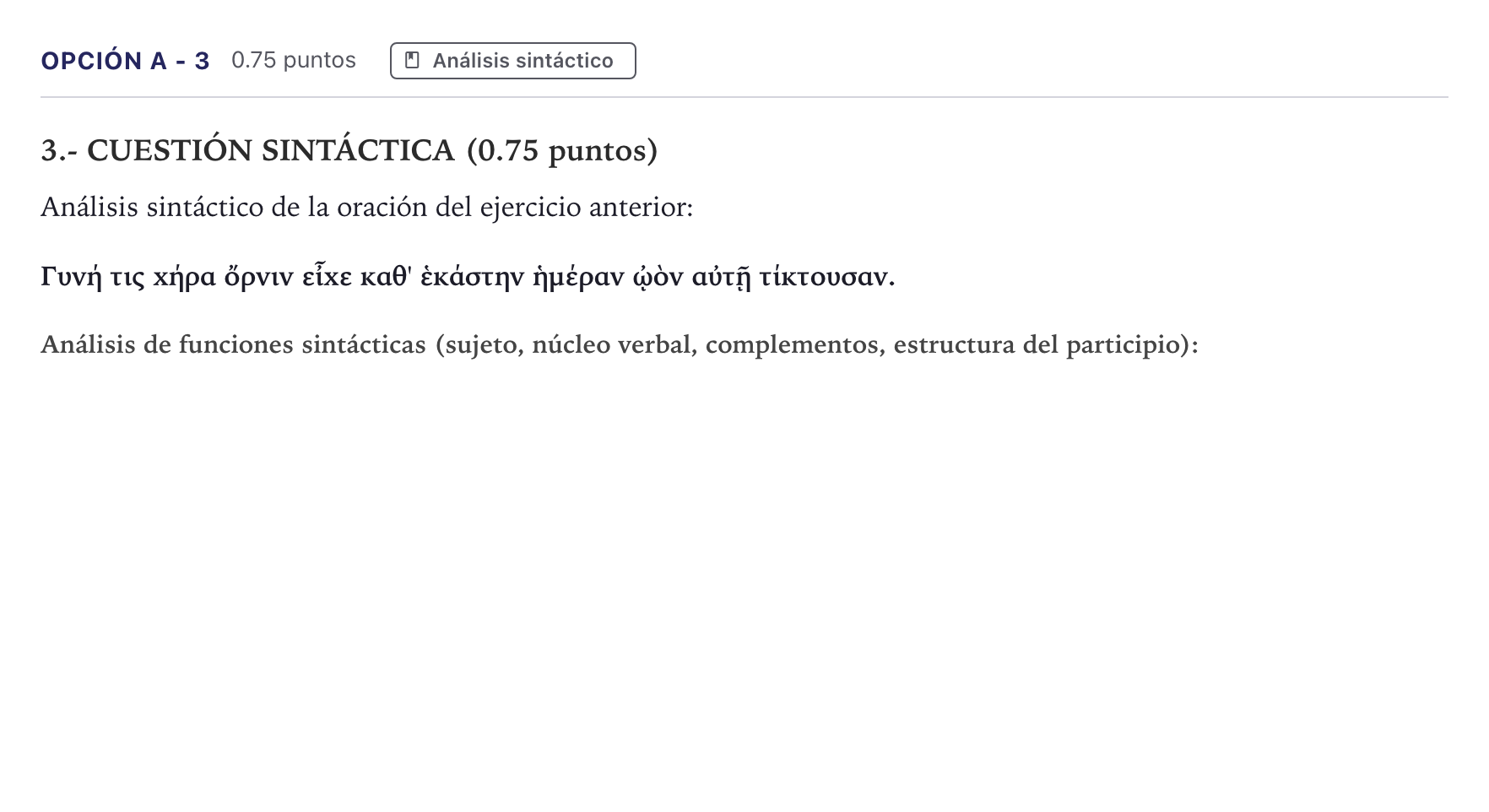The height and width of the screenshot is (812, 1489).
Task: Click the (0.75 puntos) text in the heading
Action: [561, 150]
